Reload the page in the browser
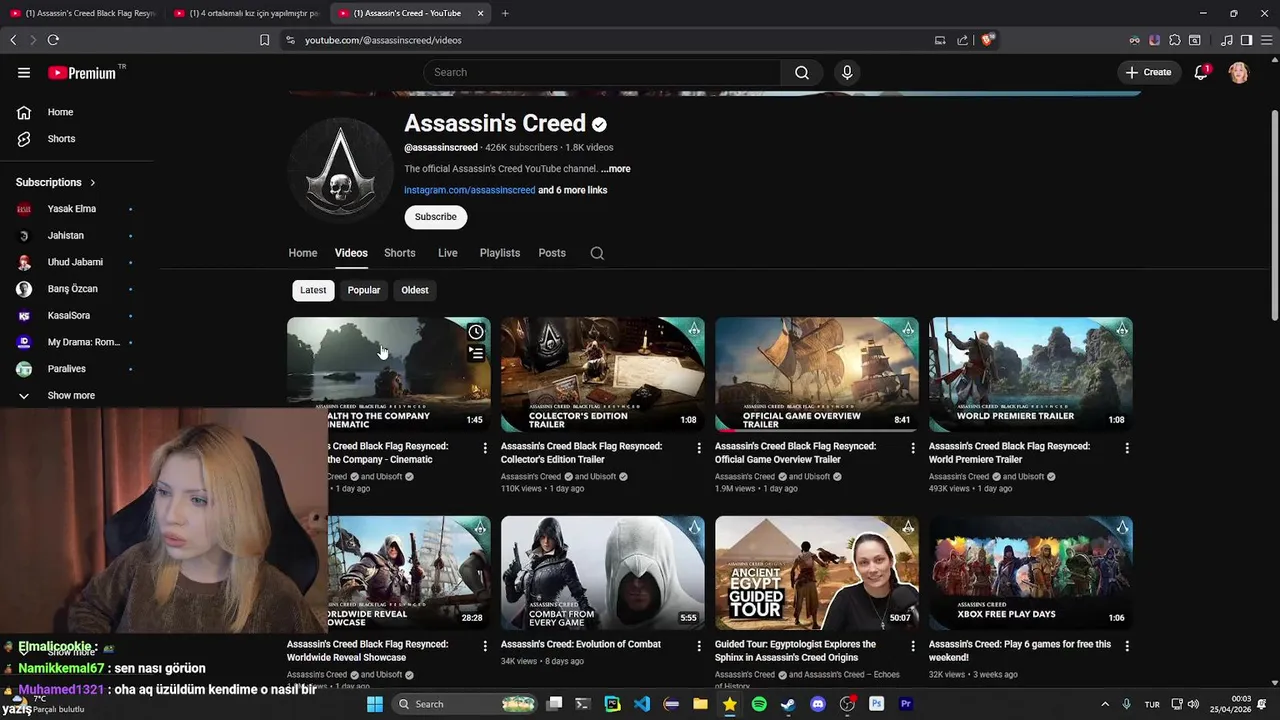The width and height of the screenshot is (1280, 720). (x=53, y=40)
